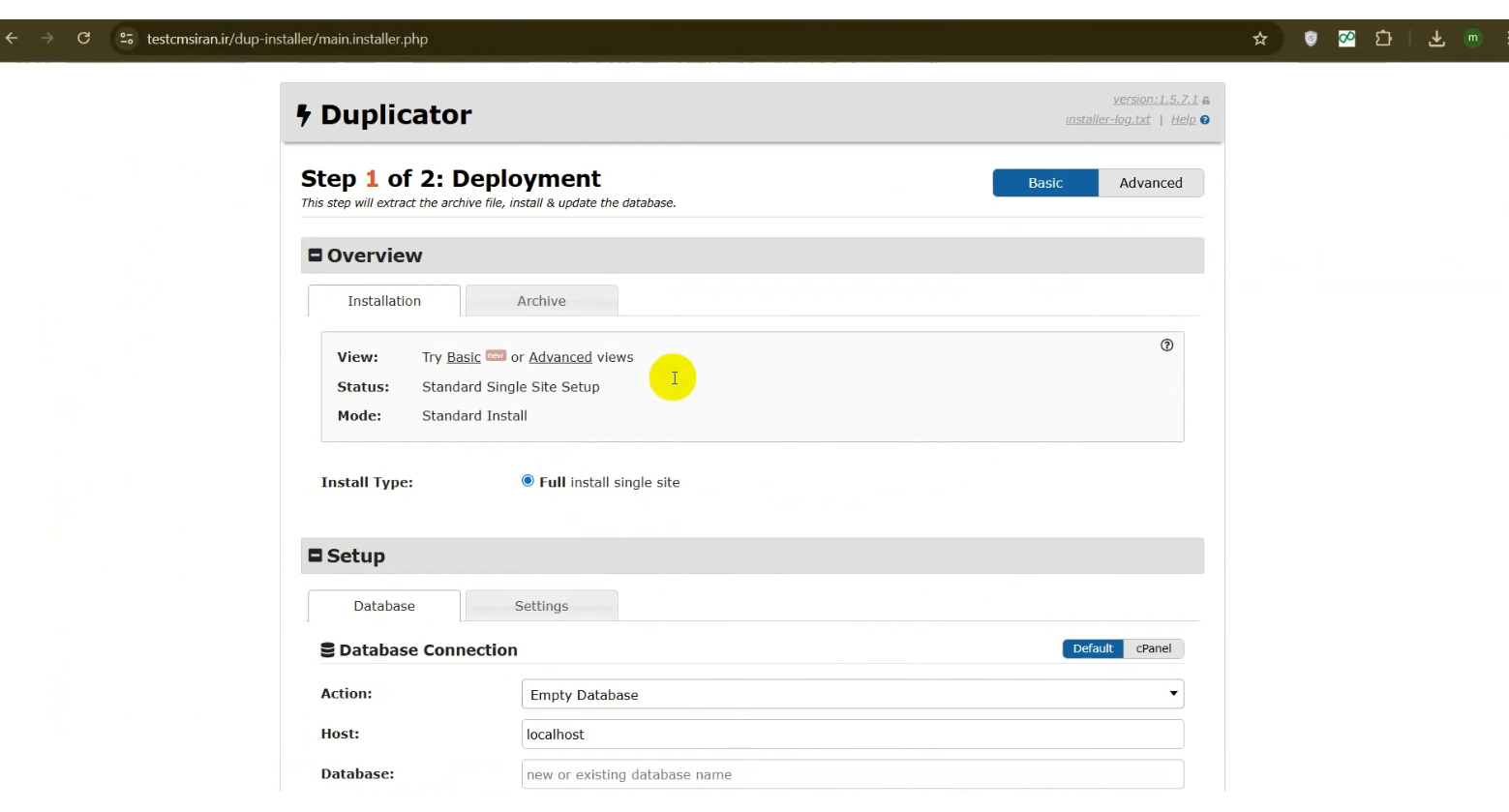Click the browser forward arrow
Image resolution: width=1509 pixels, height=812 pixels.
point(47,39)
